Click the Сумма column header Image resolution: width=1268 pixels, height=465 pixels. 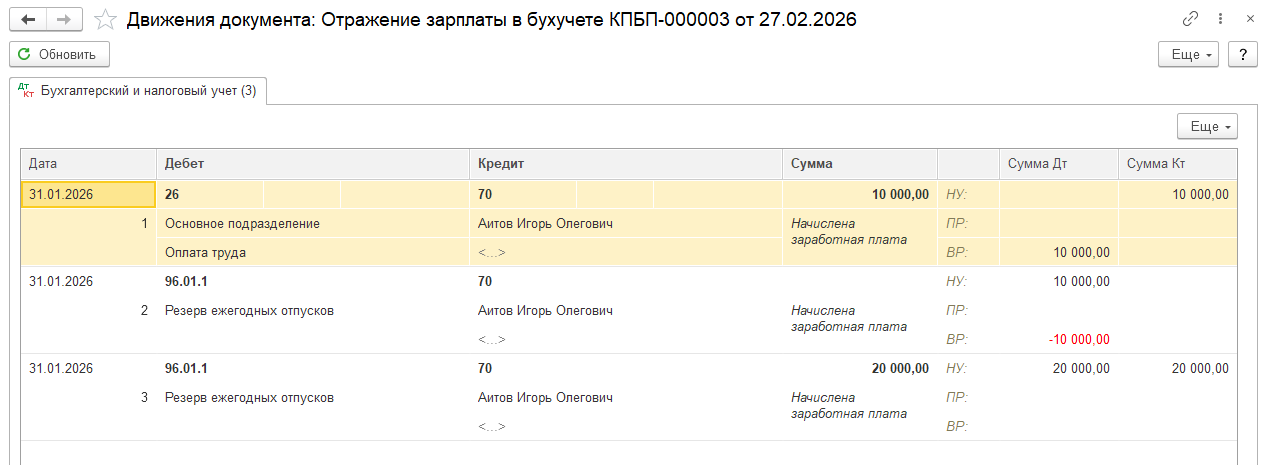tap(859, 163)
